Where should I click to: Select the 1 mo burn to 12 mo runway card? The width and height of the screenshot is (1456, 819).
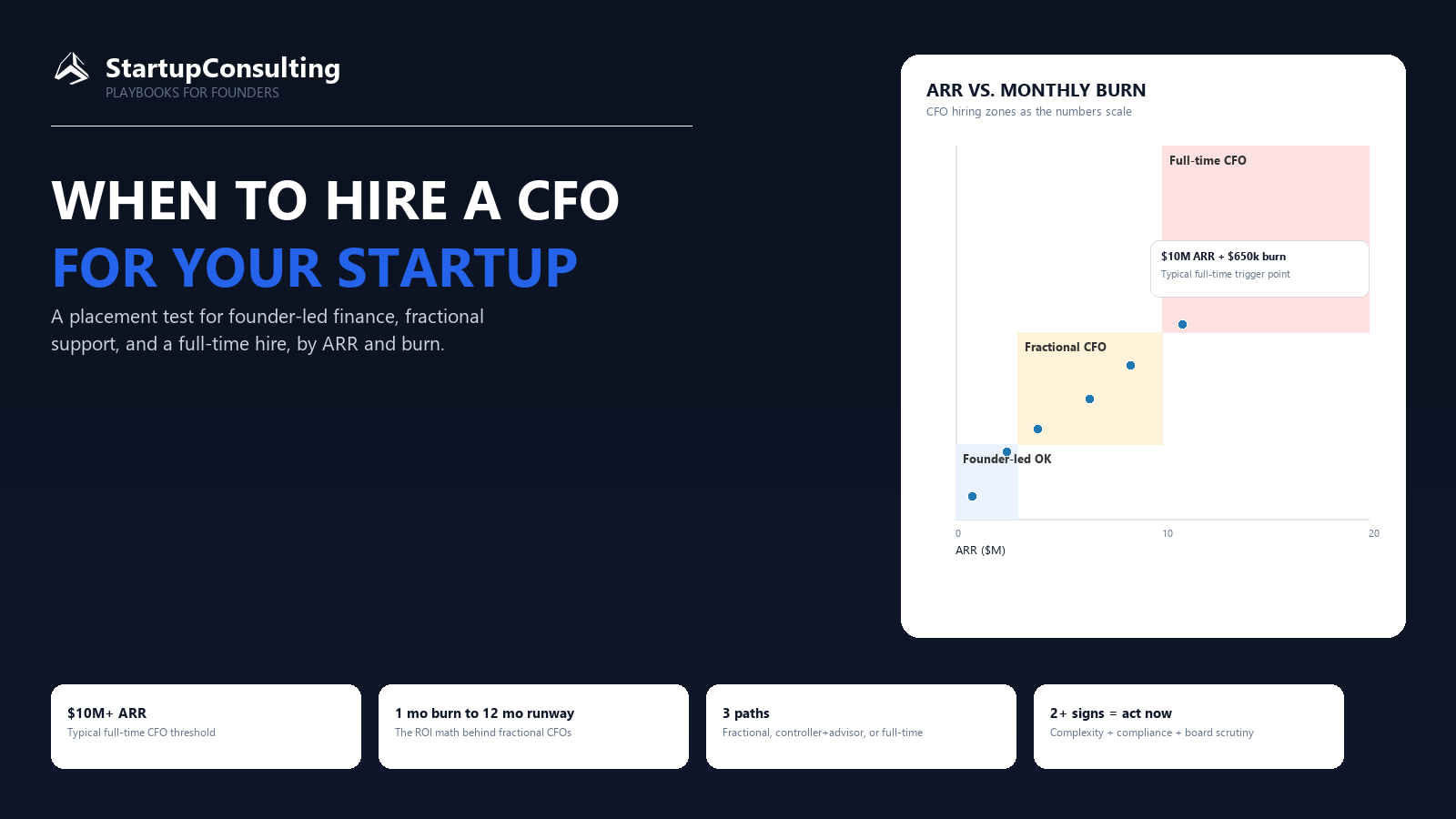[x=533, y=726]
